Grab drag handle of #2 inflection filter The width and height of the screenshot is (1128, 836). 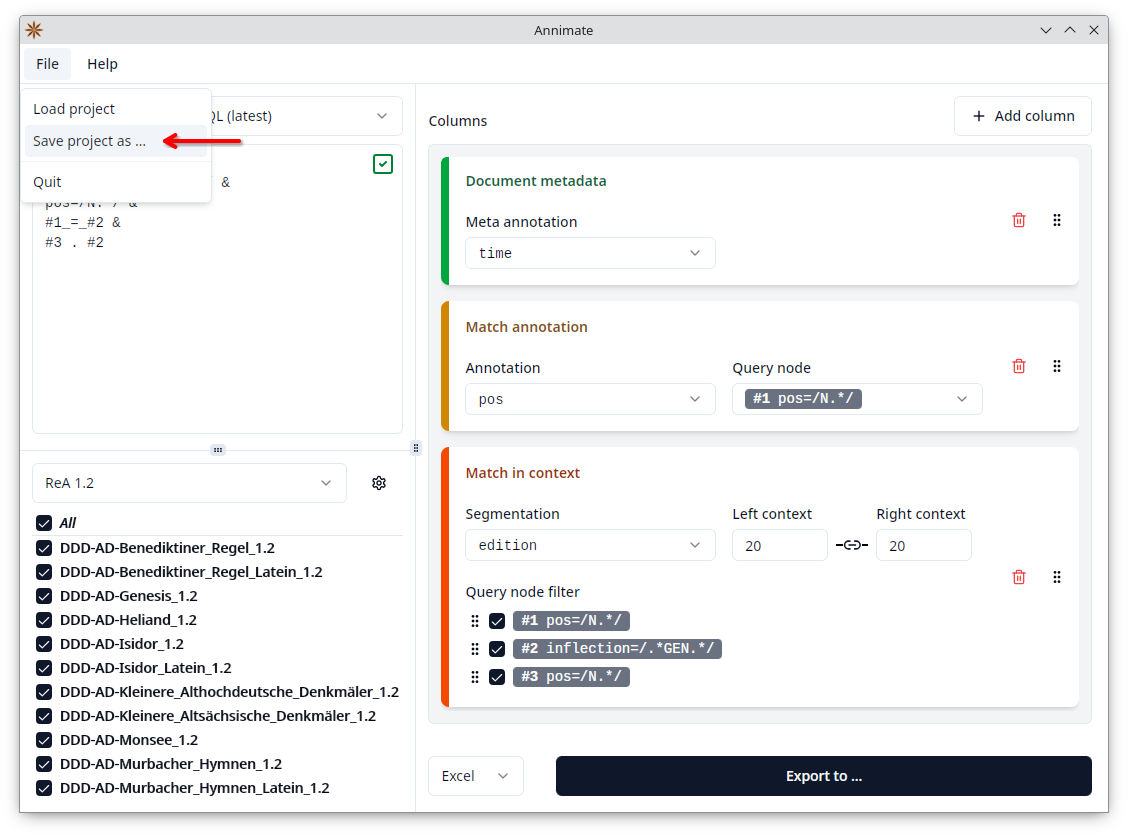click(475, 649)
